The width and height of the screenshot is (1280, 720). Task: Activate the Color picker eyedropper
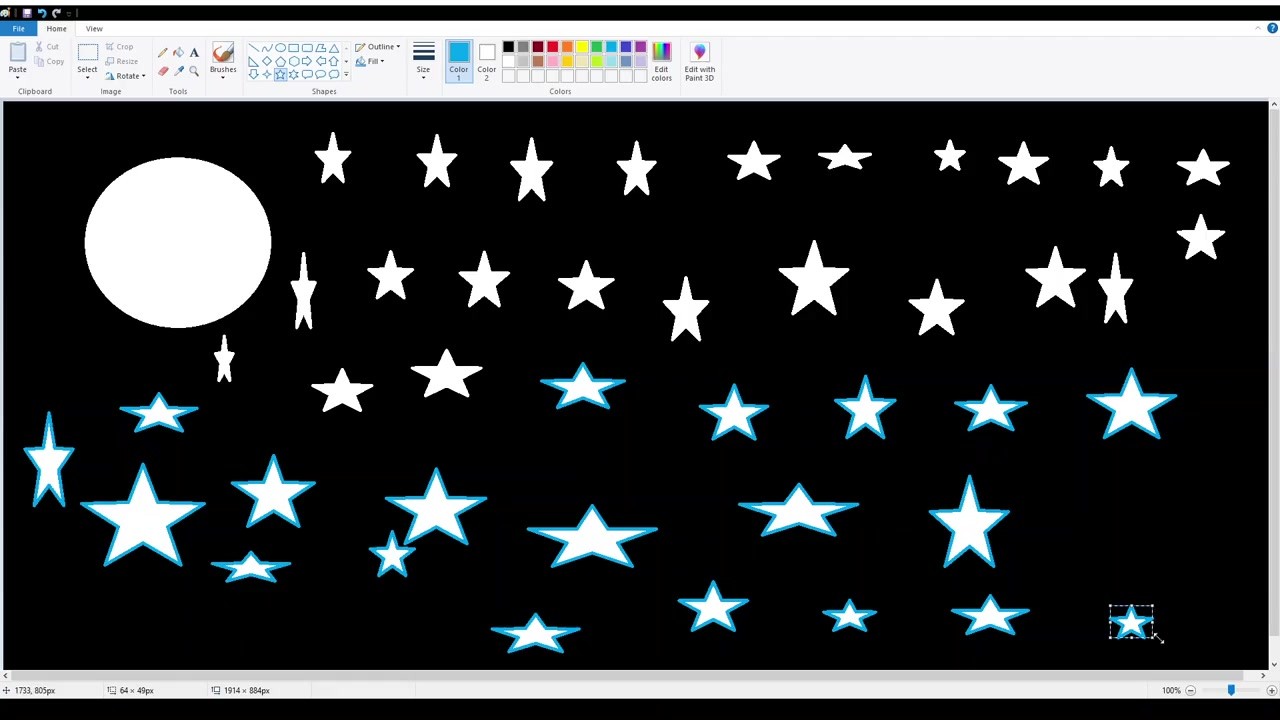tap(178, 71)
